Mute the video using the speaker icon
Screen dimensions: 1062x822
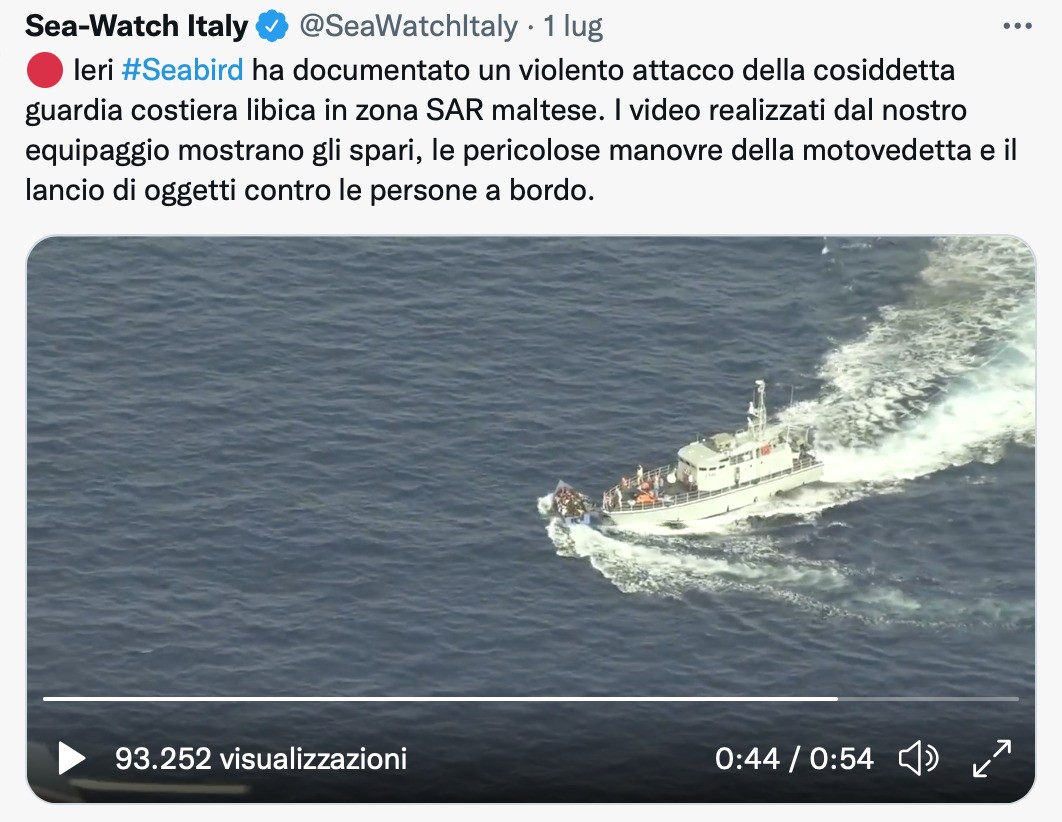click(918, 758)
